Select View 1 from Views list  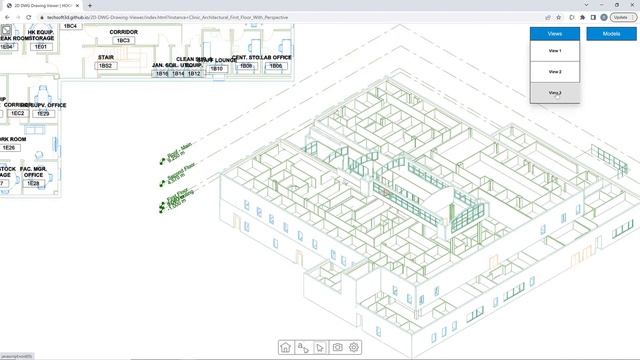point(555,51)
